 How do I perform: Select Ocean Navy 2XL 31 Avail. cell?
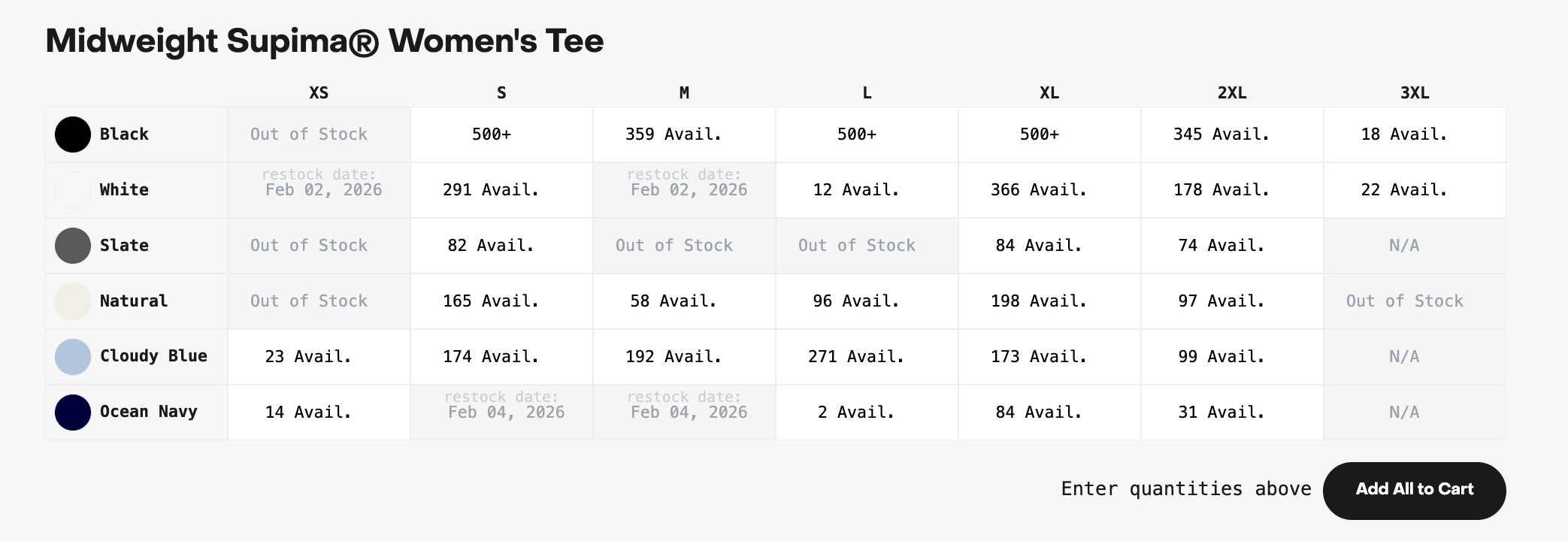tap(1232, 413)
